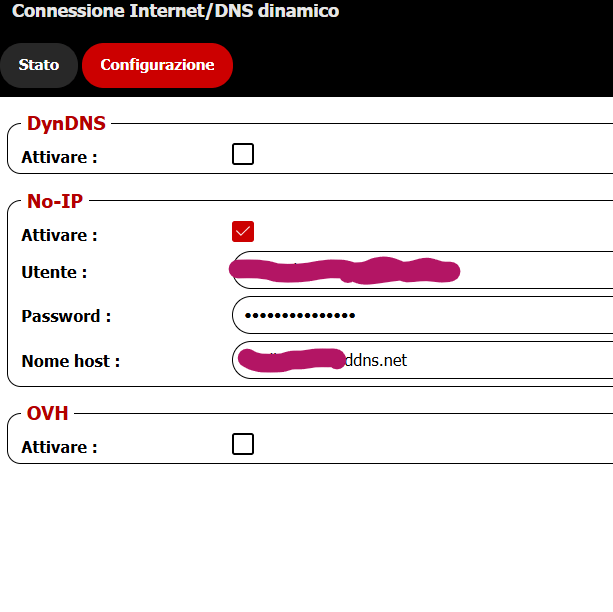The image size is (613, 612).
Task: Click the ddns.net text in hostname
Action: coord(376,360)
